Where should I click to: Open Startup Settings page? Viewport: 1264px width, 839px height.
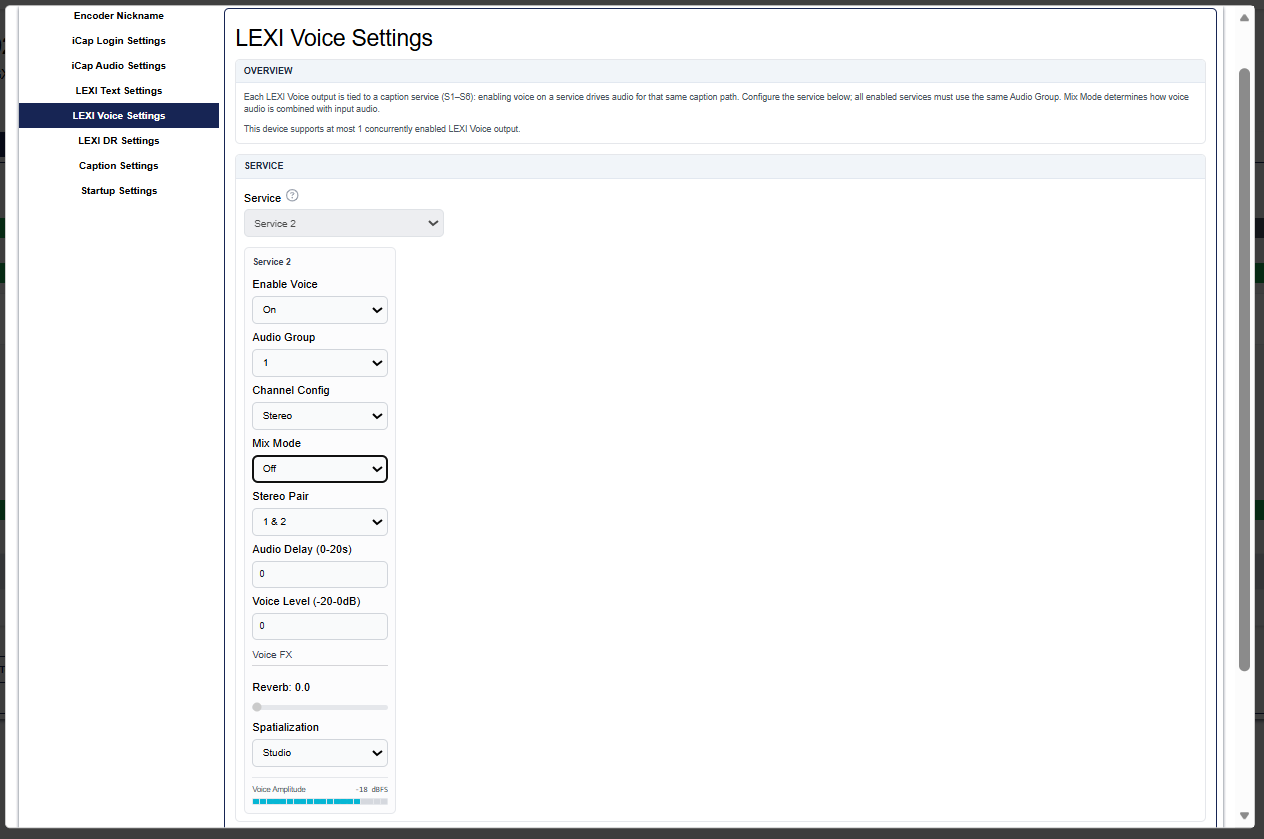[119, 191]
